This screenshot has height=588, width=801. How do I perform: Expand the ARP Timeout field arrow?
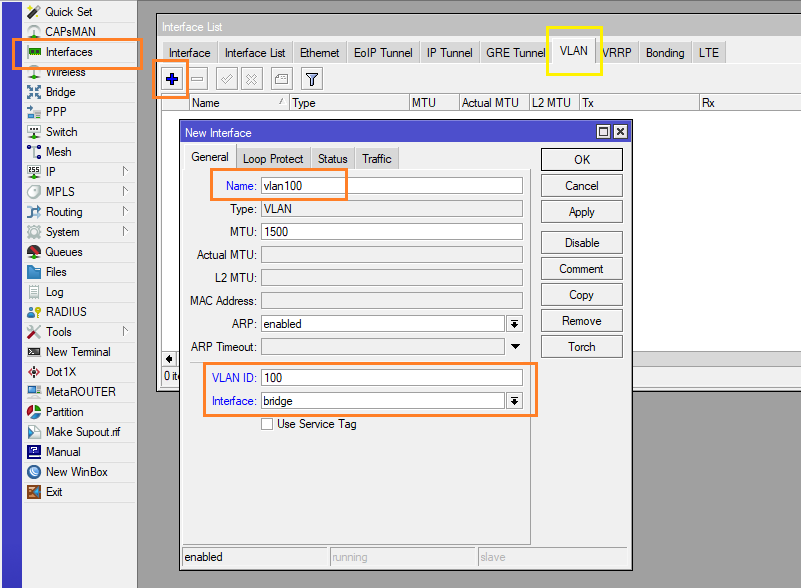515,347
